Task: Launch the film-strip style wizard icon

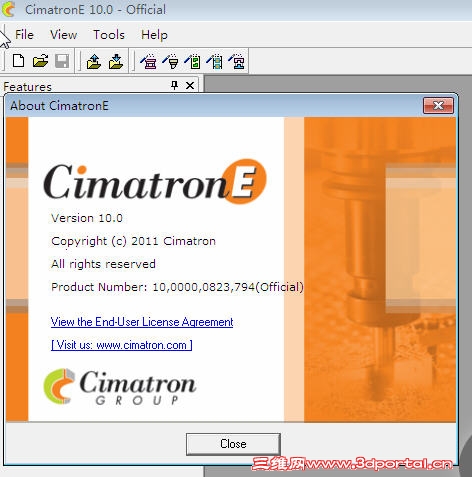Action: (215, 62)
